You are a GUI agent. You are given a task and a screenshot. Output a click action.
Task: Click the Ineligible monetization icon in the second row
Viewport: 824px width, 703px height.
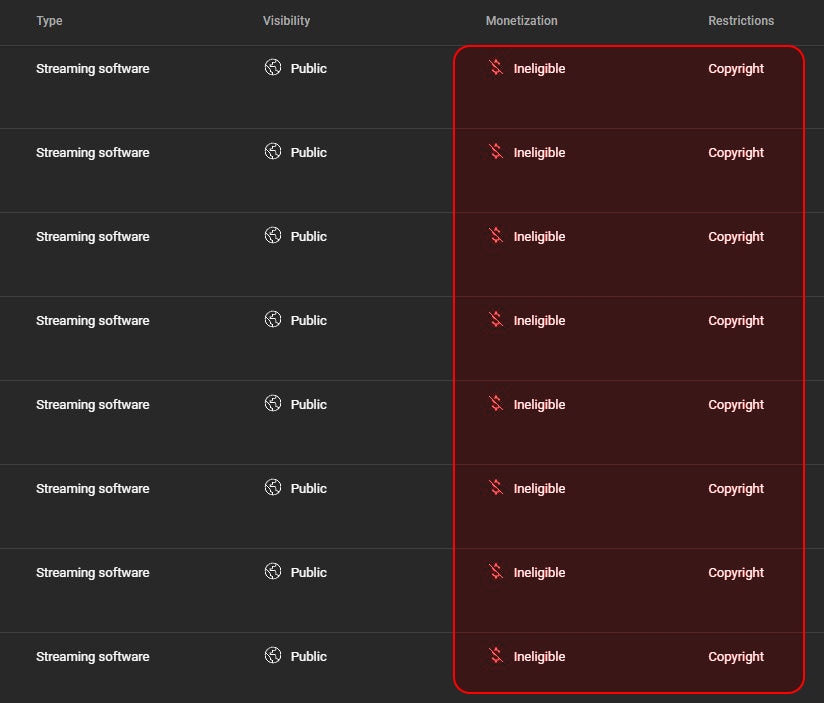click(x=495, y=152)
